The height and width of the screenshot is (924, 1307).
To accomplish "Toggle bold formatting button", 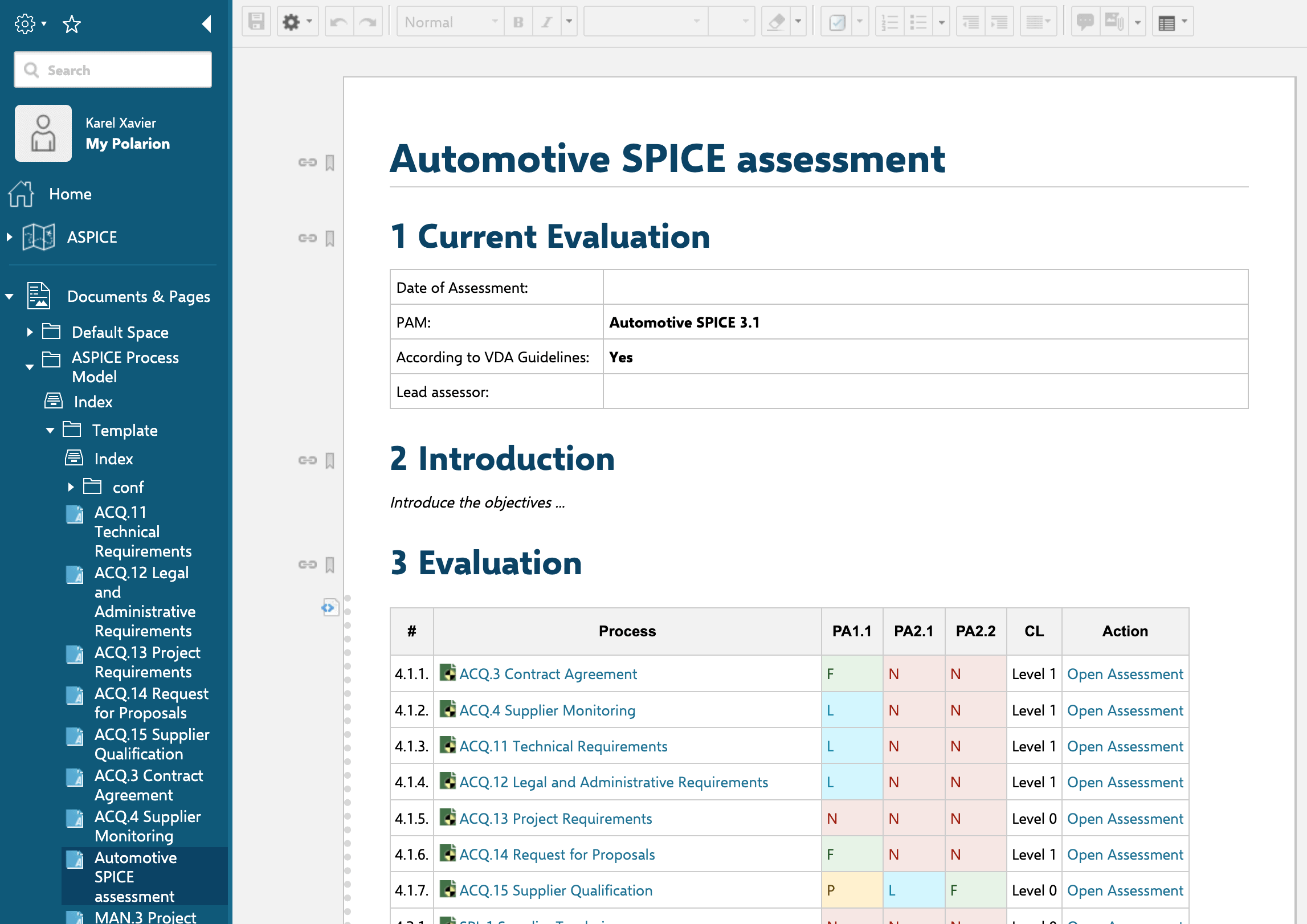I will tap(518, 22).
